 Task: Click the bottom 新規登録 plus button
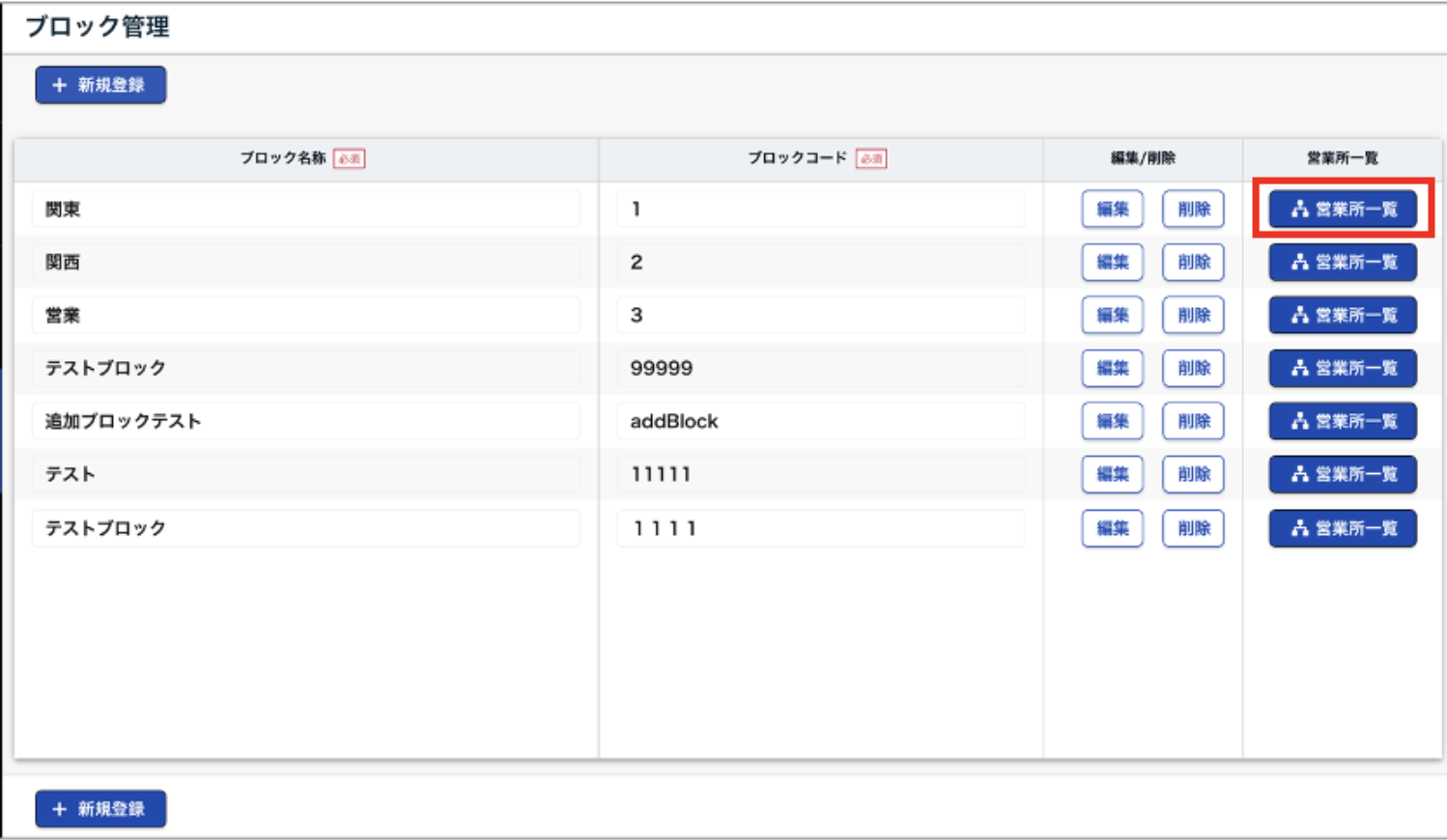click(100, 809)
